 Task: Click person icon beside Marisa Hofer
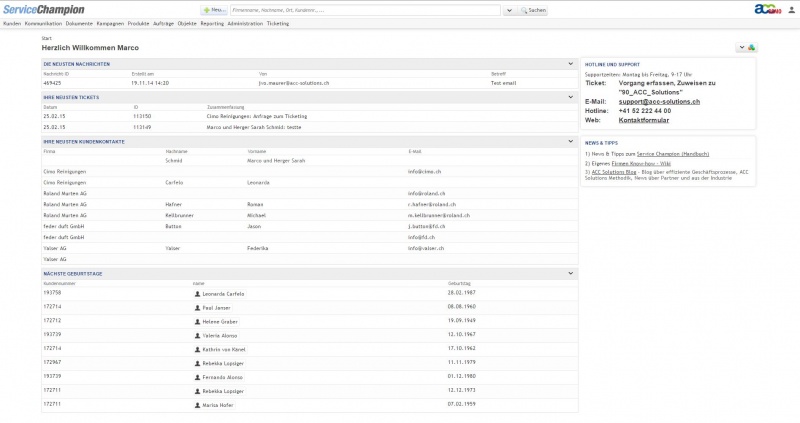(x=197, y=405)
